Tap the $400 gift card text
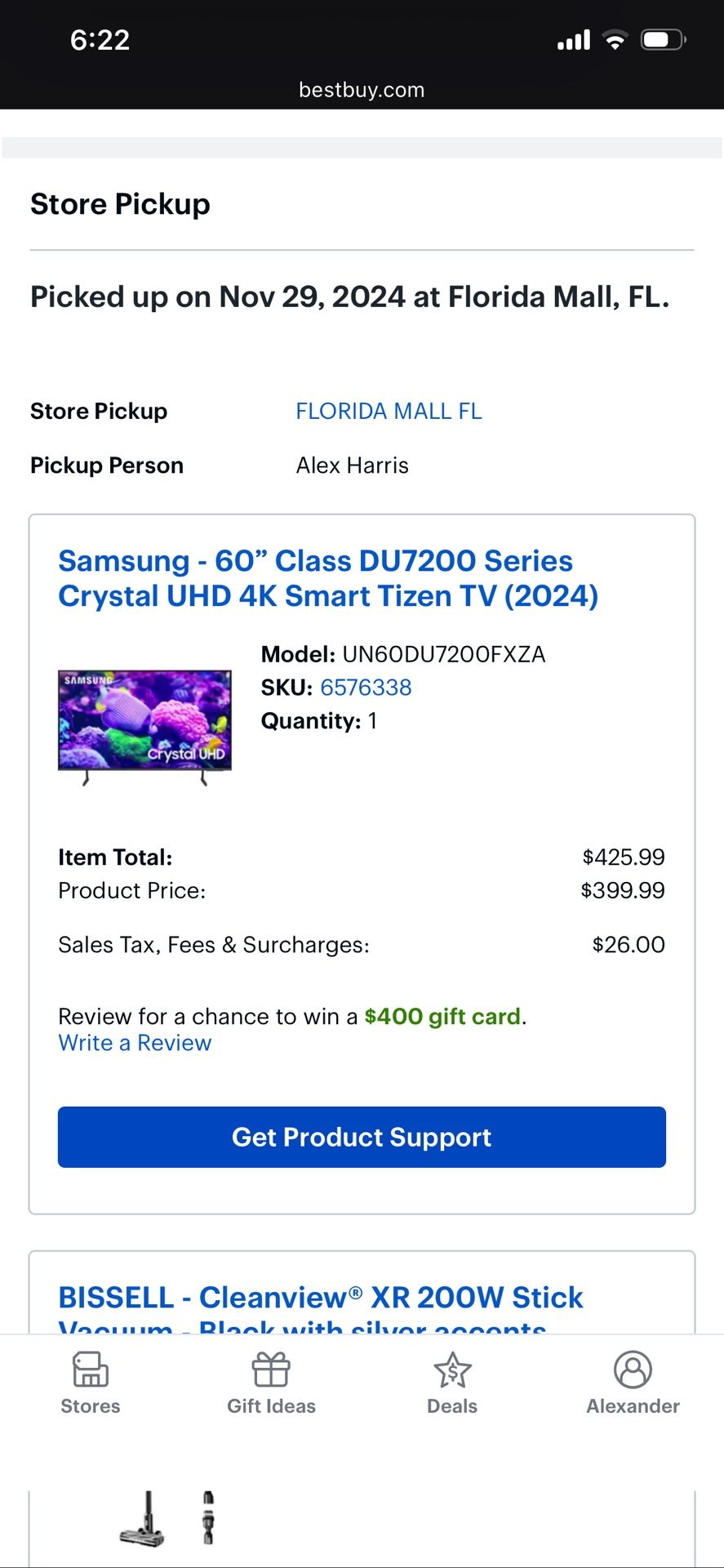 (442, 1016)
